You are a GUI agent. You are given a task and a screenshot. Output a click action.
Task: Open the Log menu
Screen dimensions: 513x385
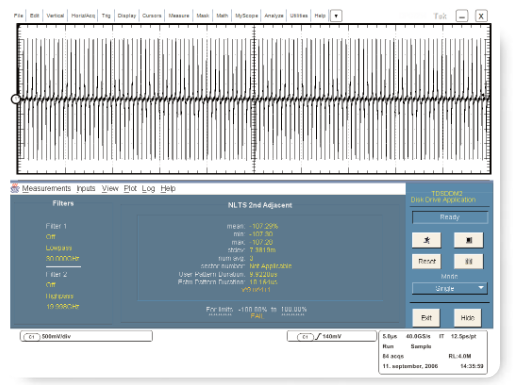click(148, 188)
